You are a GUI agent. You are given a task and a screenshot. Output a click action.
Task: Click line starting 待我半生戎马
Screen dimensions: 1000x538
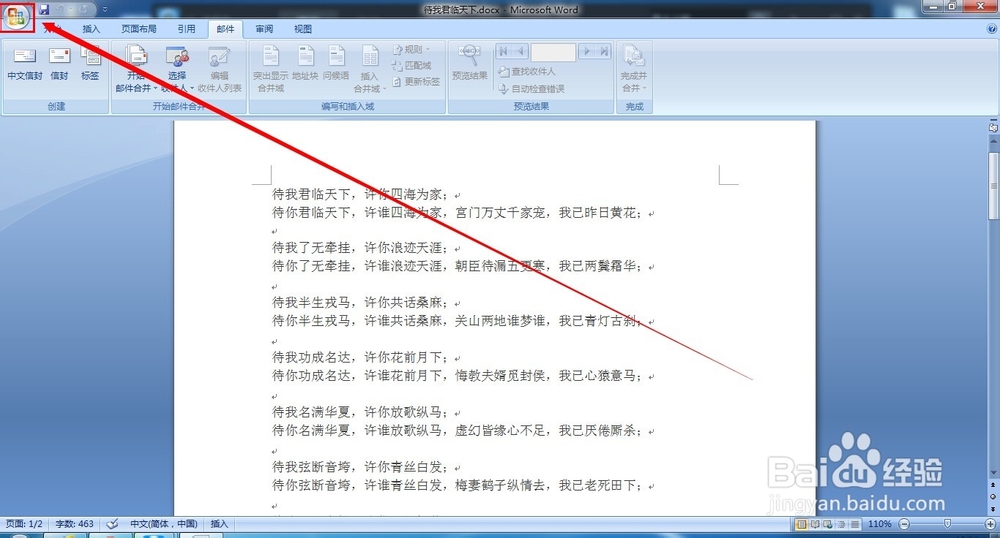point(361,302)
